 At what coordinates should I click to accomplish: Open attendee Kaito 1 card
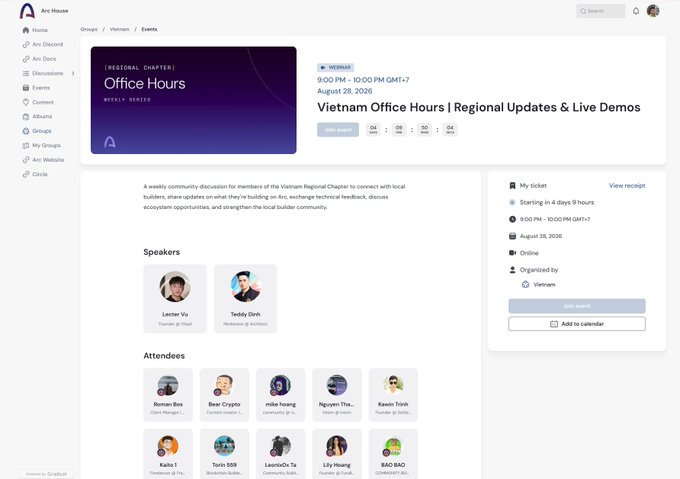(x=168, y=454)
